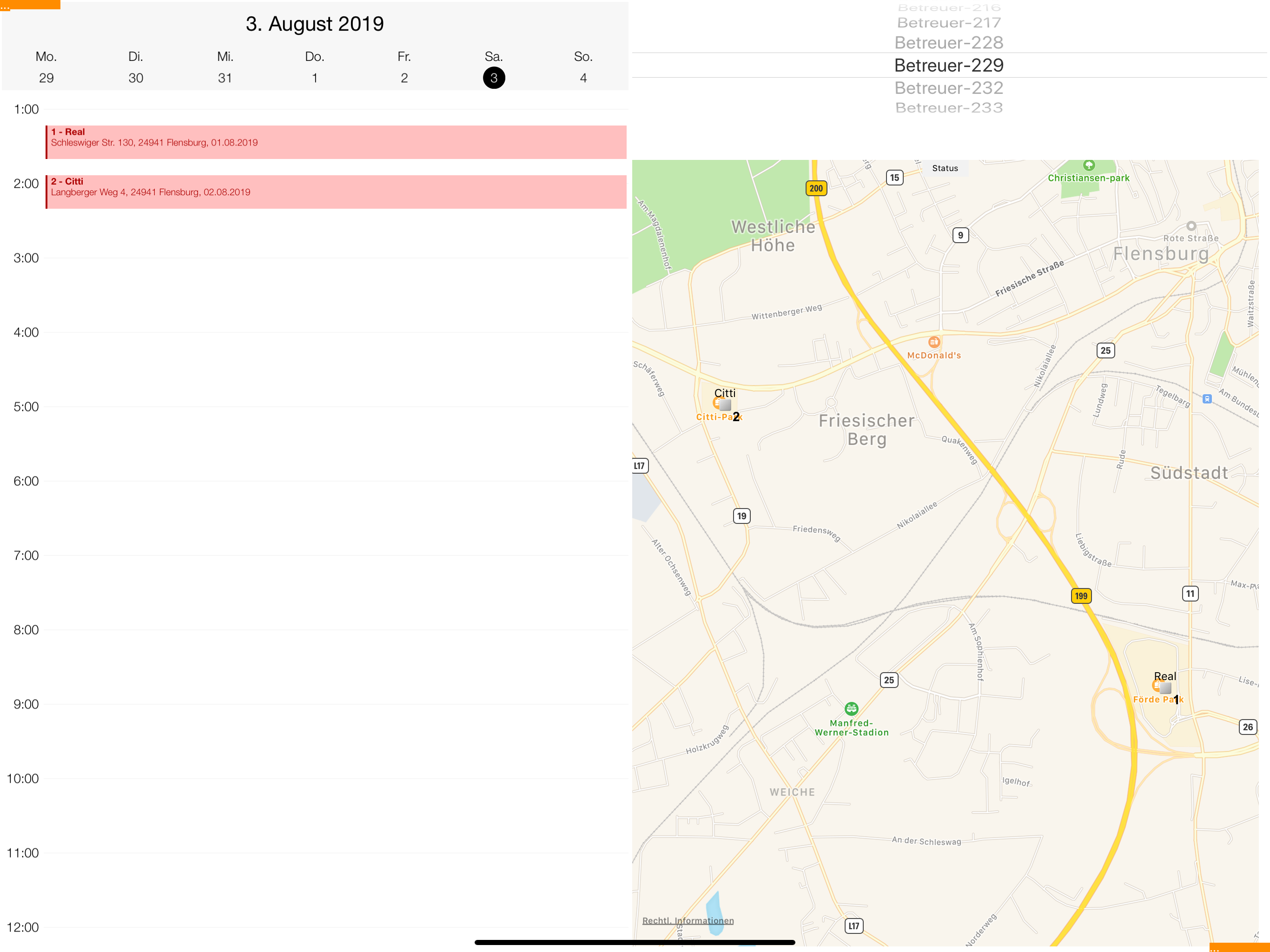Tap the "Südstadt" district label
The height and width of the screenshot is (952, 1270).
[x=1189, y=473]
